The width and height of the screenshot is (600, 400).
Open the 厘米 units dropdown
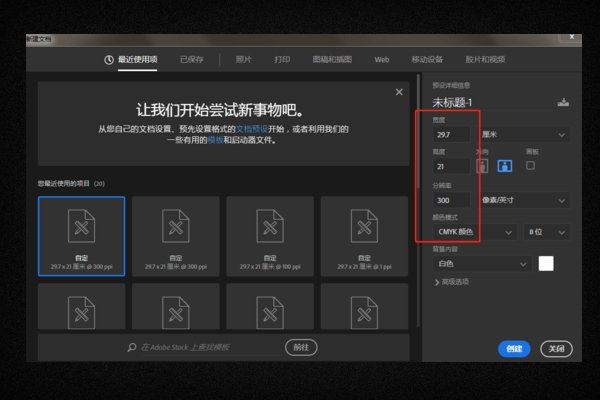[x=523, y=134]
